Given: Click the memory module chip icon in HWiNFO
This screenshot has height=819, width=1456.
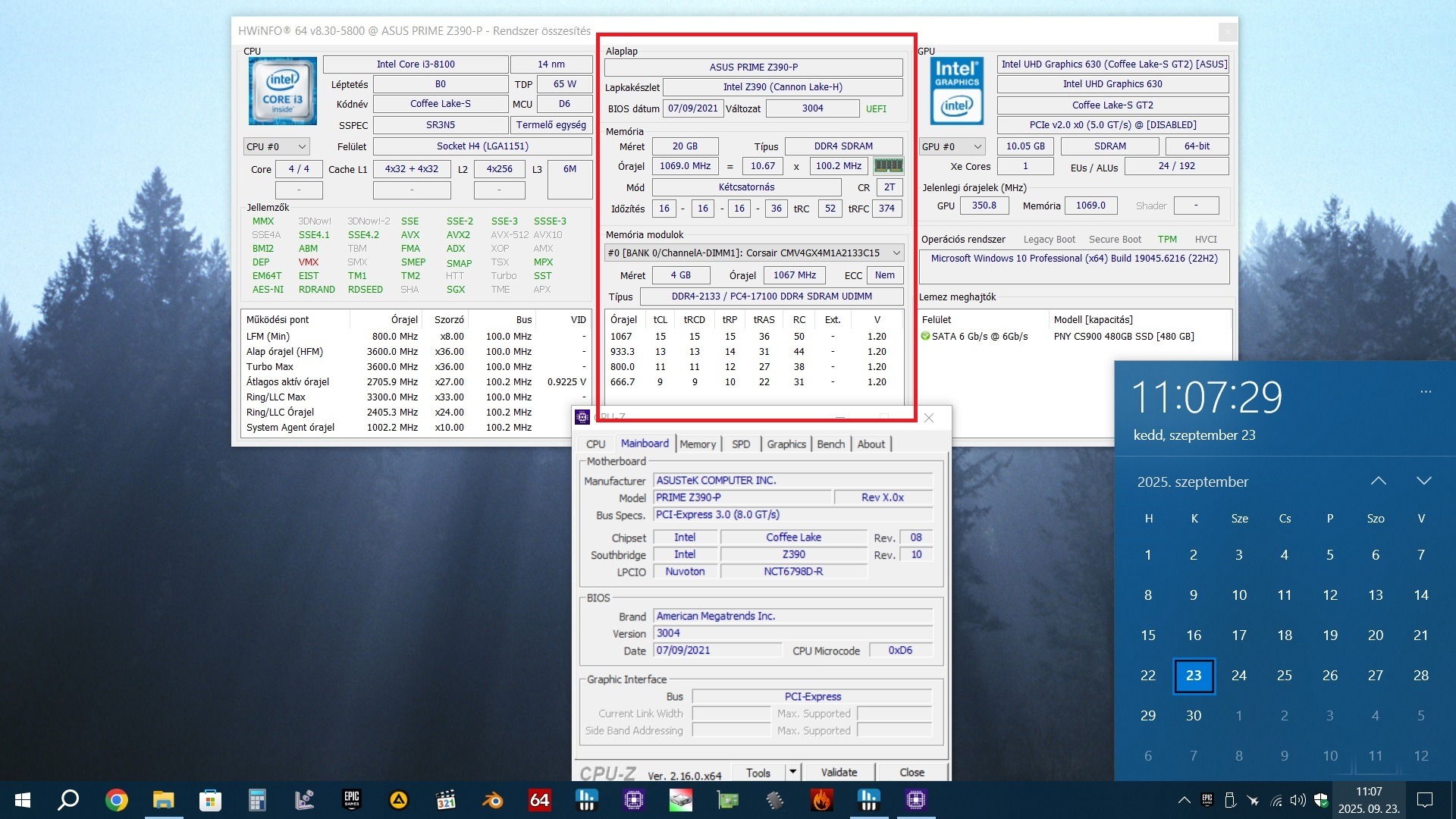Looking at the screenshot, I should [x=888, y=165].
